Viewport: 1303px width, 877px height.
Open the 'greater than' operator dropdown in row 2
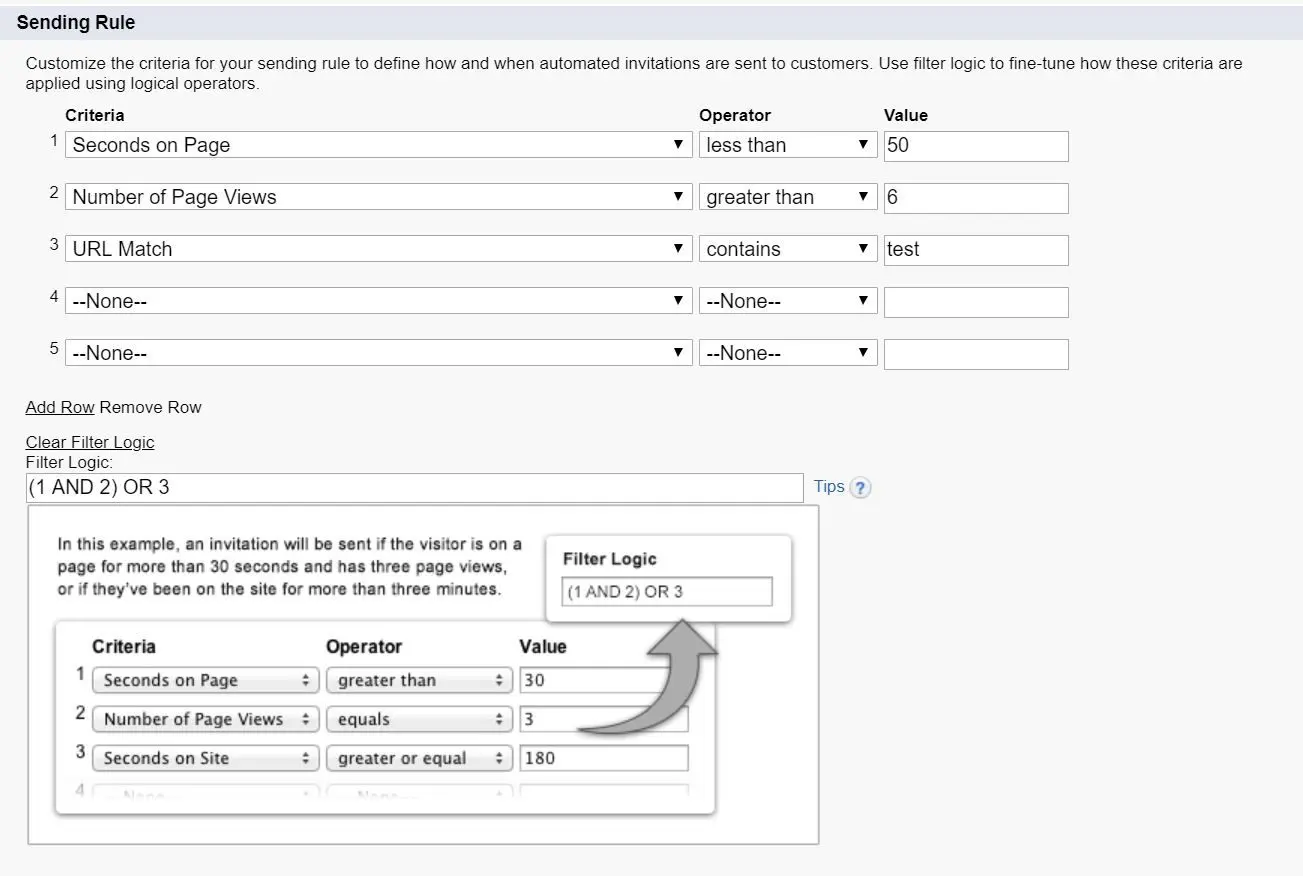click(788, 197)
